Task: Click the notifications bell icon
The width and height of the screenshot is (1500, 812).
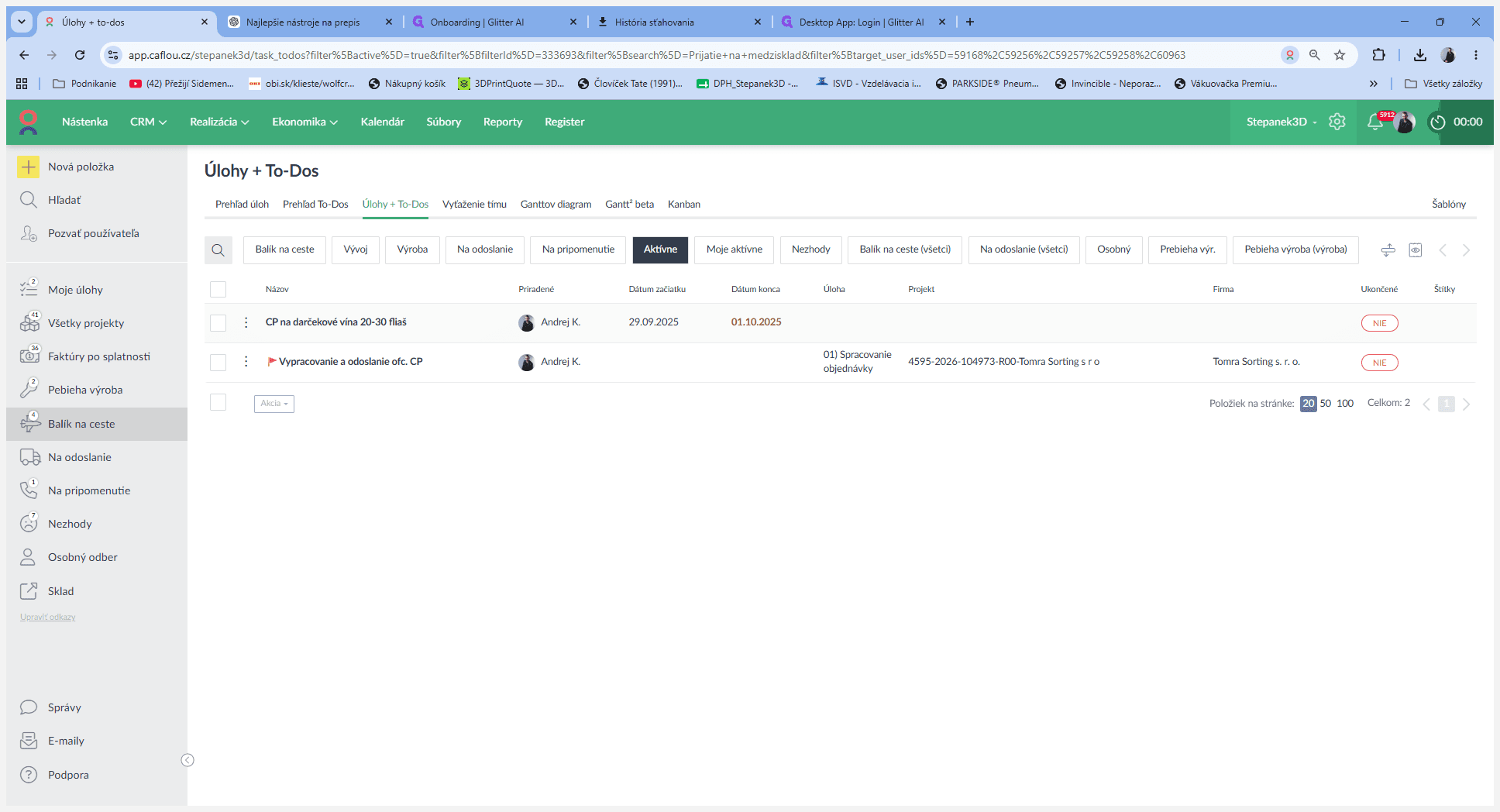Action: (x=1375, y=122)
